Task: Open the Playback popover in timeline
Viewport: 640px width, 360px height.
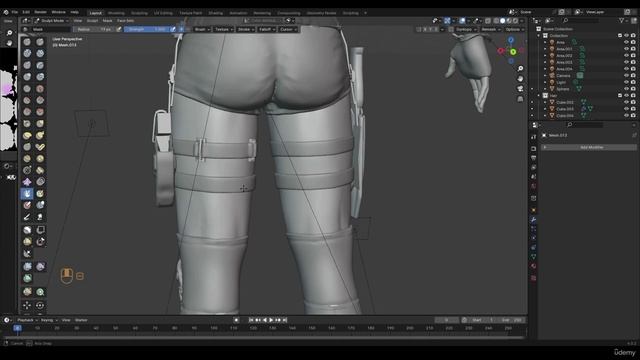Action: pos(27,320)
